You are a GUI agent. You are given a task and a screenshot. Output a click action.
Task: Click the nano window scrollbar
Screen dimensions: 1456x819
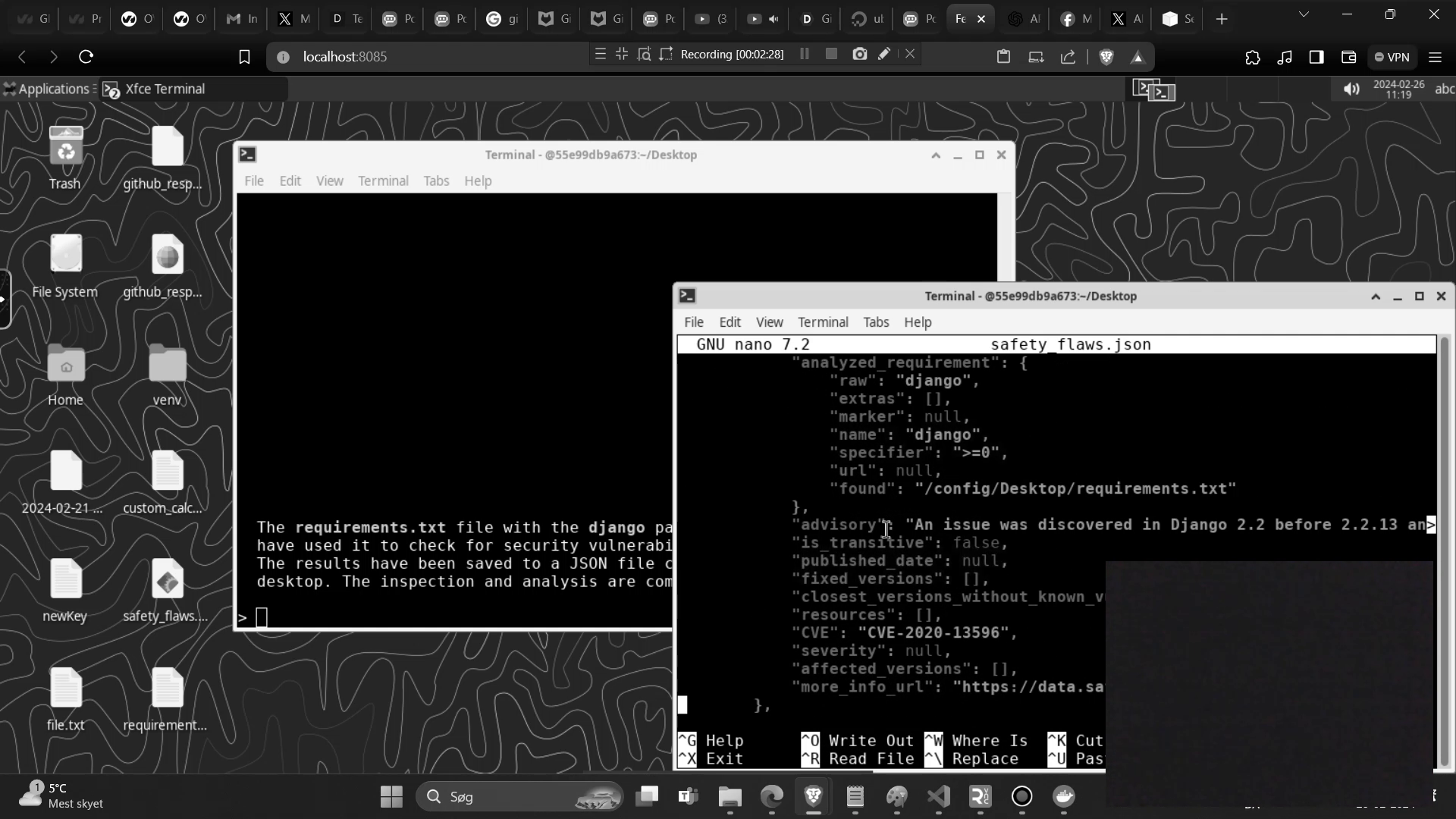click(1445, 531)
